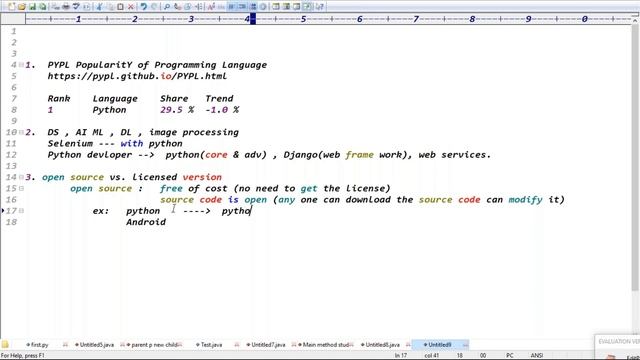Open a file using the folder icon
Screen dimensions: 640x360
coord(22,7)
